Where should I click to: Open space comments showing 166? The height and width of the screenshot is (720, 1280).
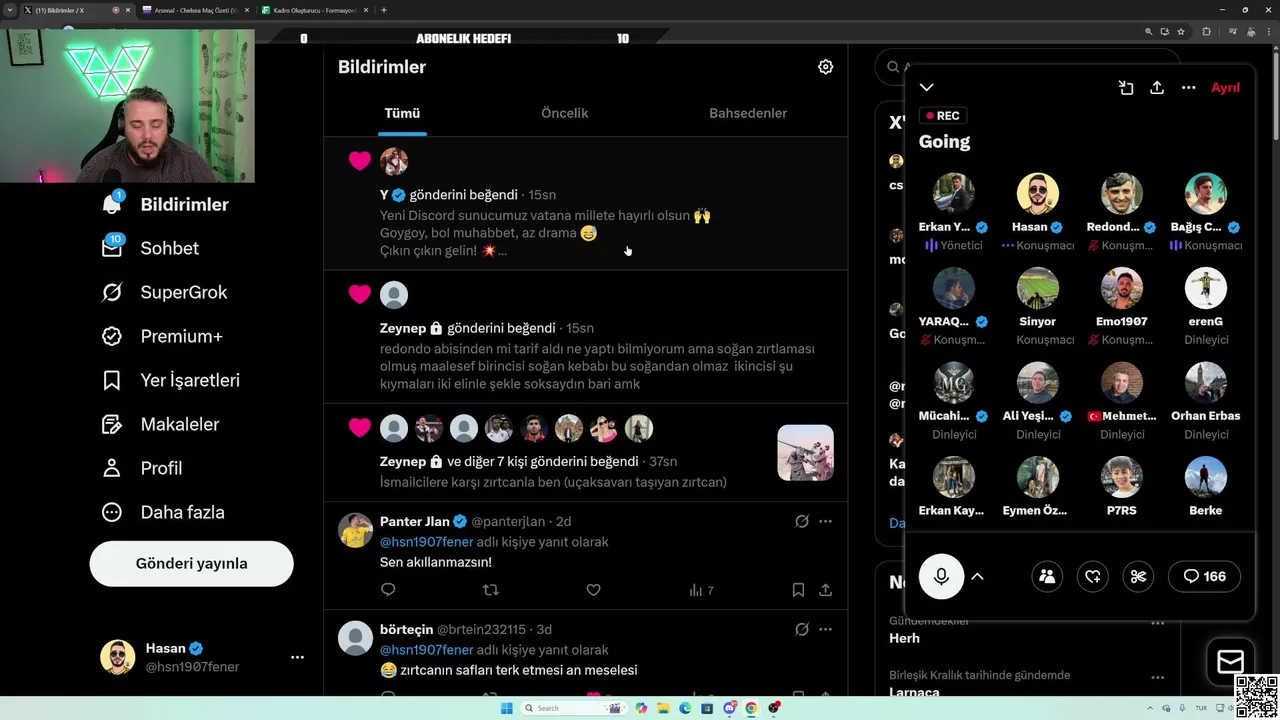point(1204,576)
